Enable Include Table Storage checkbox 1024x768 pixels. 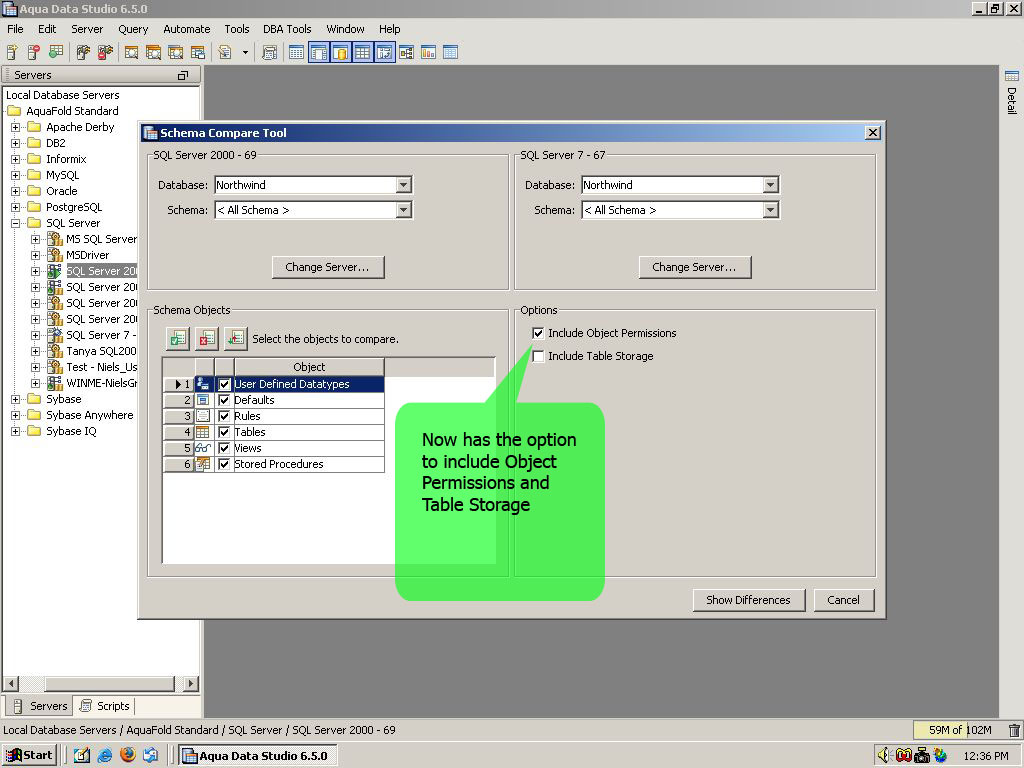538,356
